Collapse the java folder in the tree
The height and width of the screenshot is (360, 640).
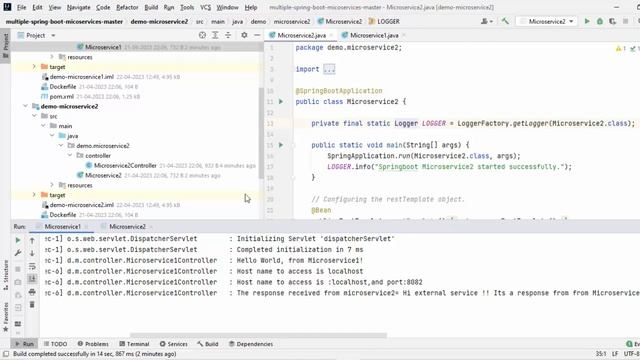52,136
